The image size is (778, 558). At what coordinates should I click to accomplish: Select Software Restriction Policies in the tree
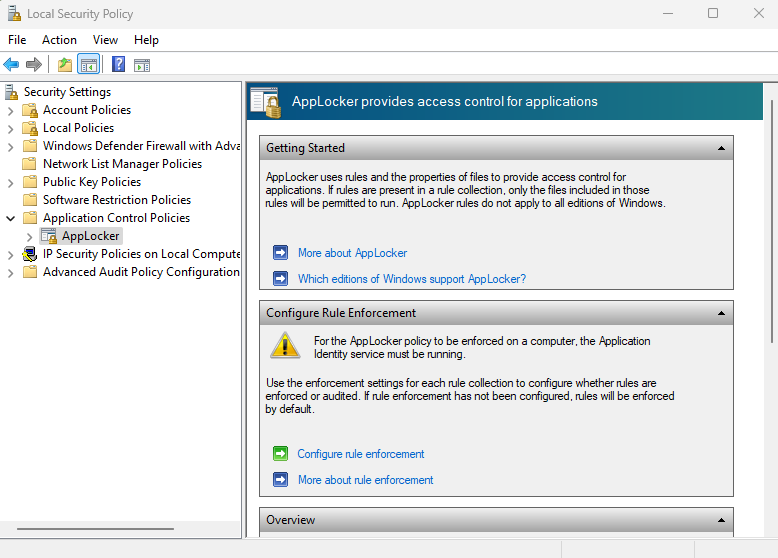[x=116, y=200]
